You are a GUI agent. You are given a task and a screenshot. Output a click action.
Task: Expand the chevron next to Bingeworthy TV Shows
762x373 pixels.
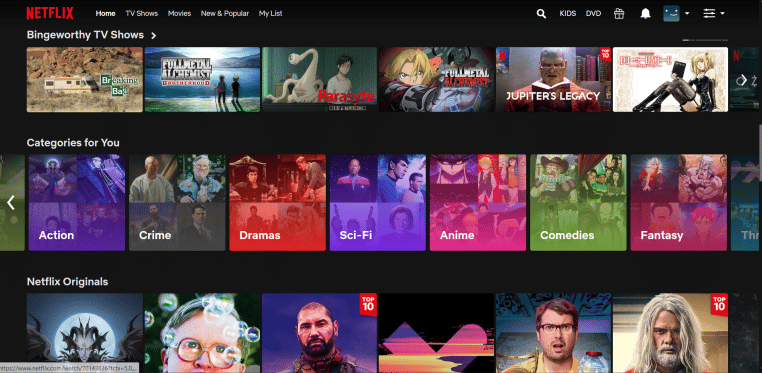click(154, 35)
